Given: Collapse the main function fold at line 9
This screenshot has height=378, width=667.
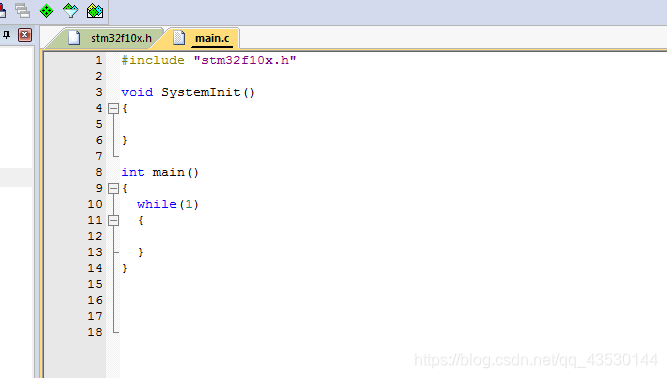Looking at the screenshot, I should pos(113,188).
